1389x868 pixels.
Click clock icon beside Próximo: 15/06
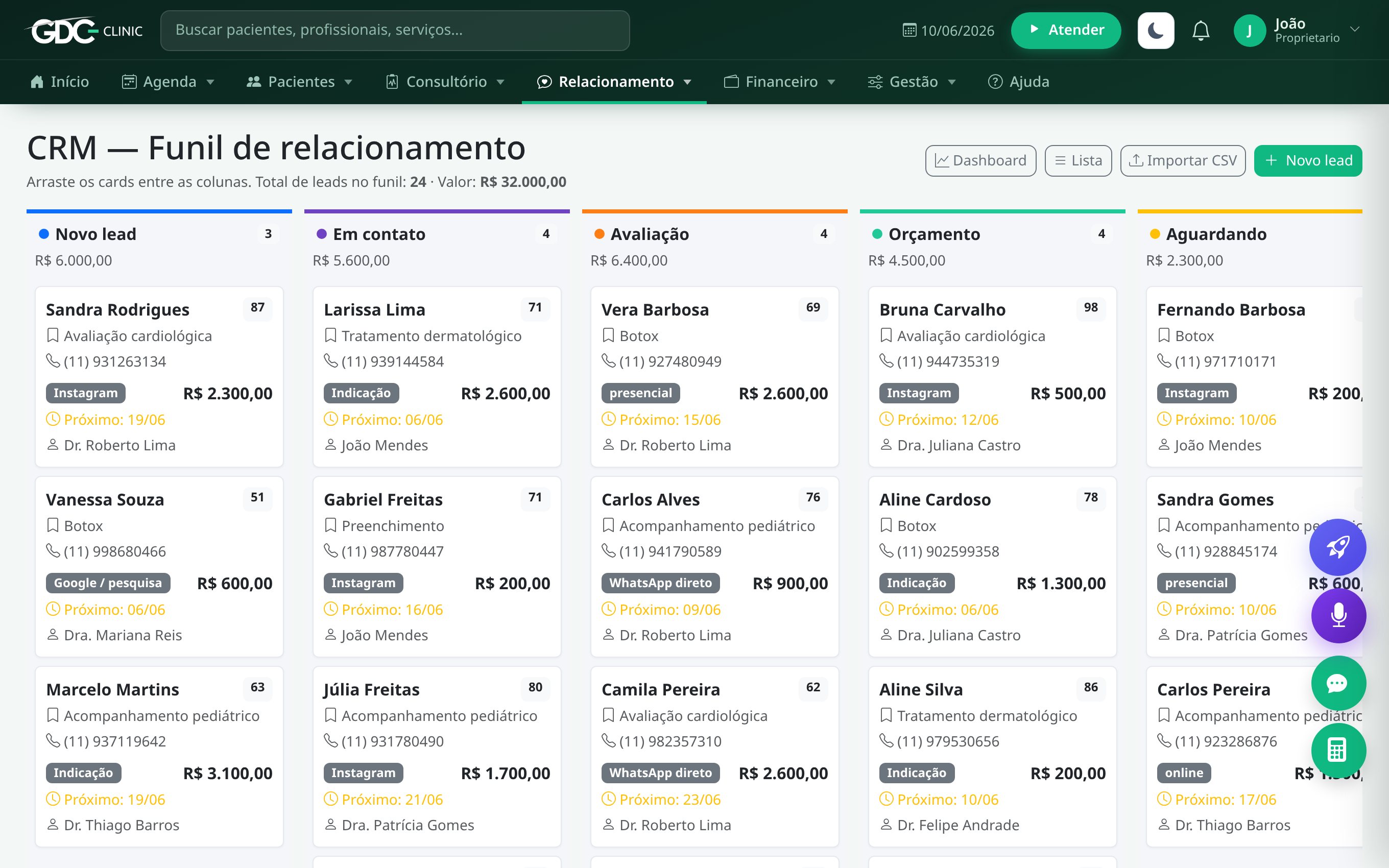608,419
